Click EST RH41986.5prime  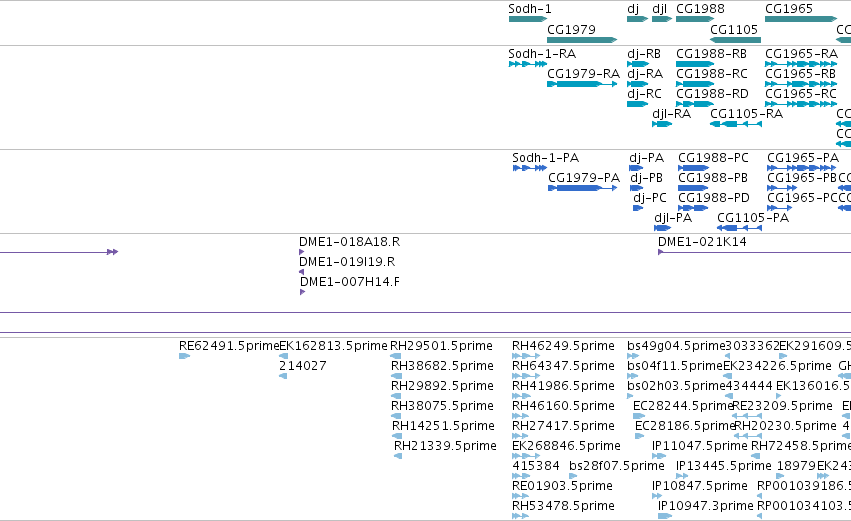(x=522, y=396)
